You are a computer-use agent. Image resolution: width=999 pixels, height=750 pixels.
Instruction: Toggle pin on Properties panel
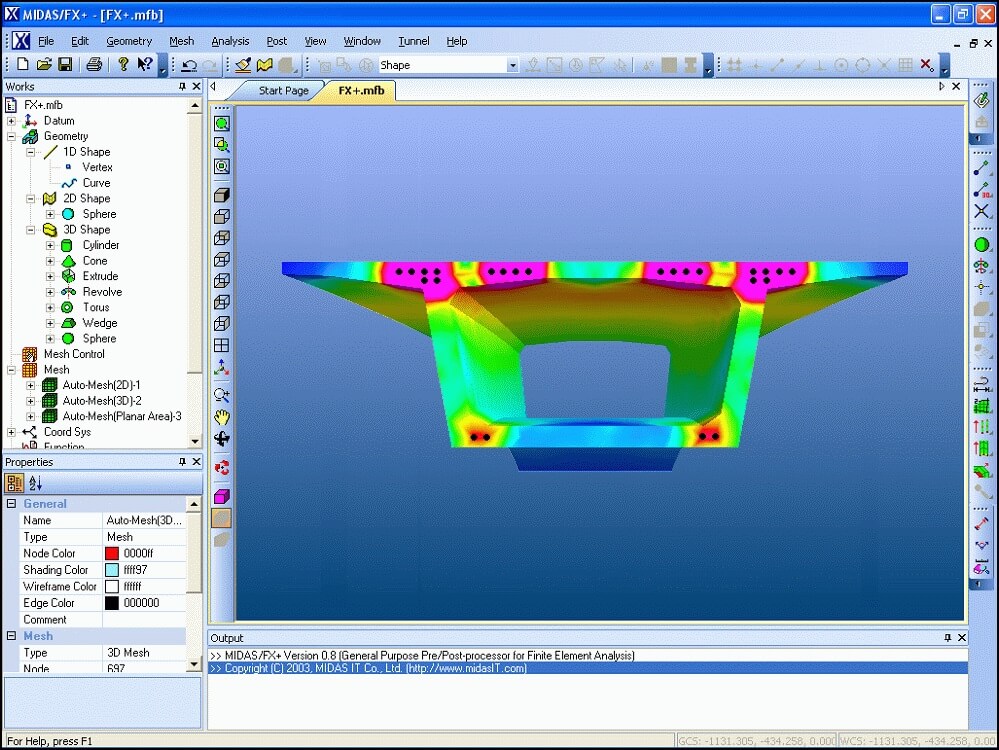(182, 462)
